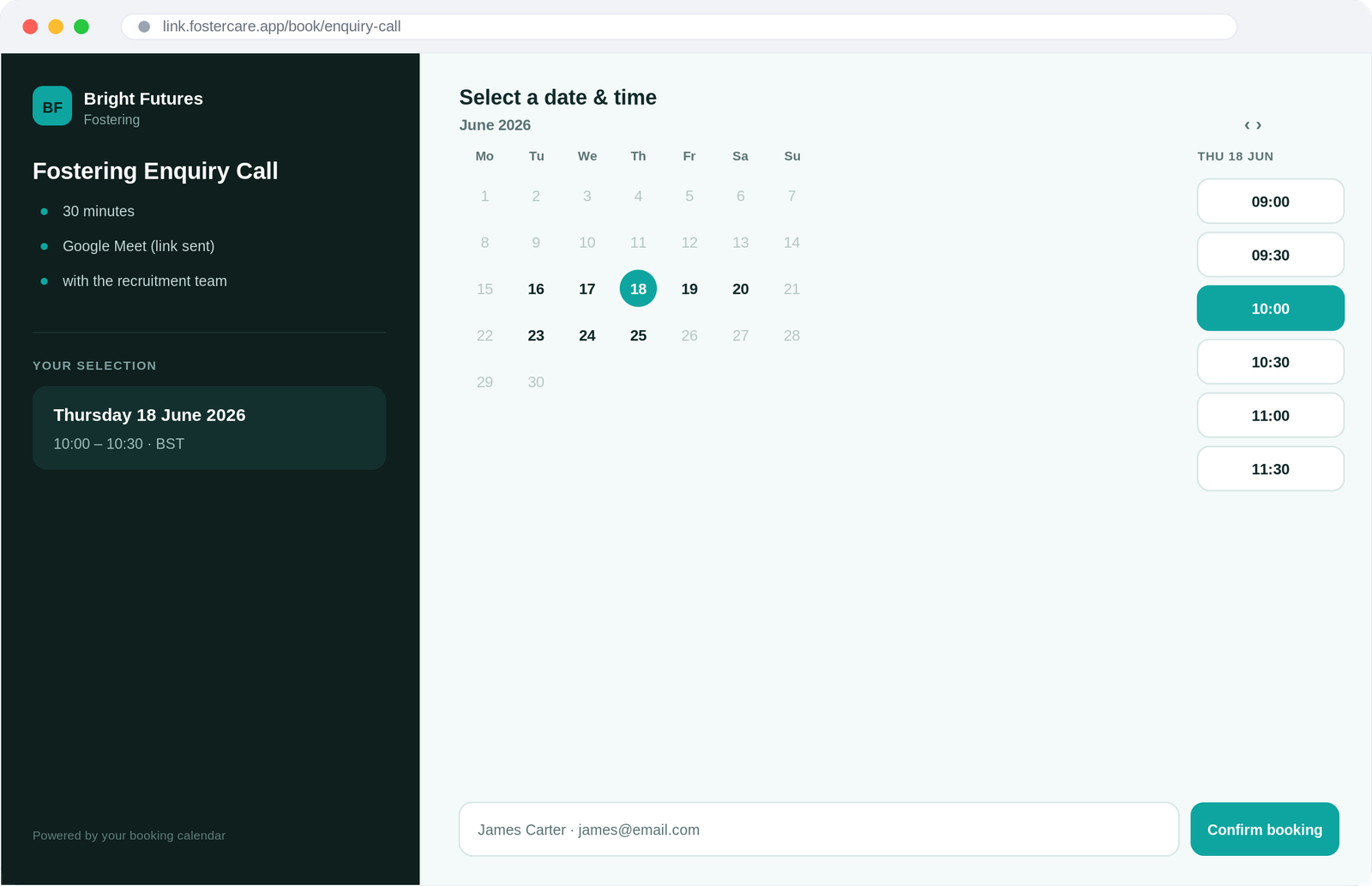
Task: Click the THU 18 JUN header
Action: [x=1235, y=156]
